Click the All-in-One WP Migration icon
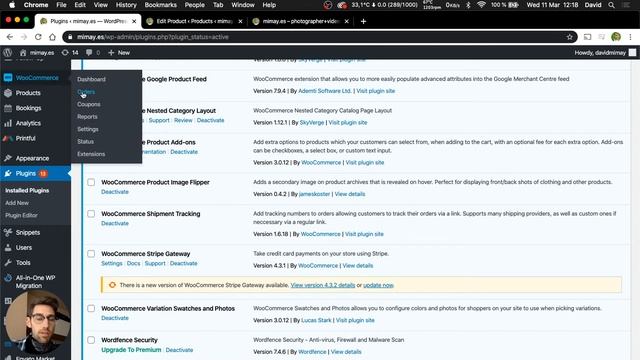640x360 pixels. tap(8, 278)
